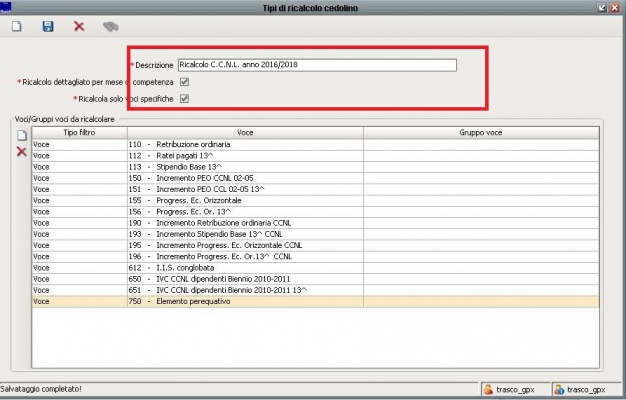Remove selected row with red X beside table
This screenshot has height=400, width=626.
(x=22, y=152)
